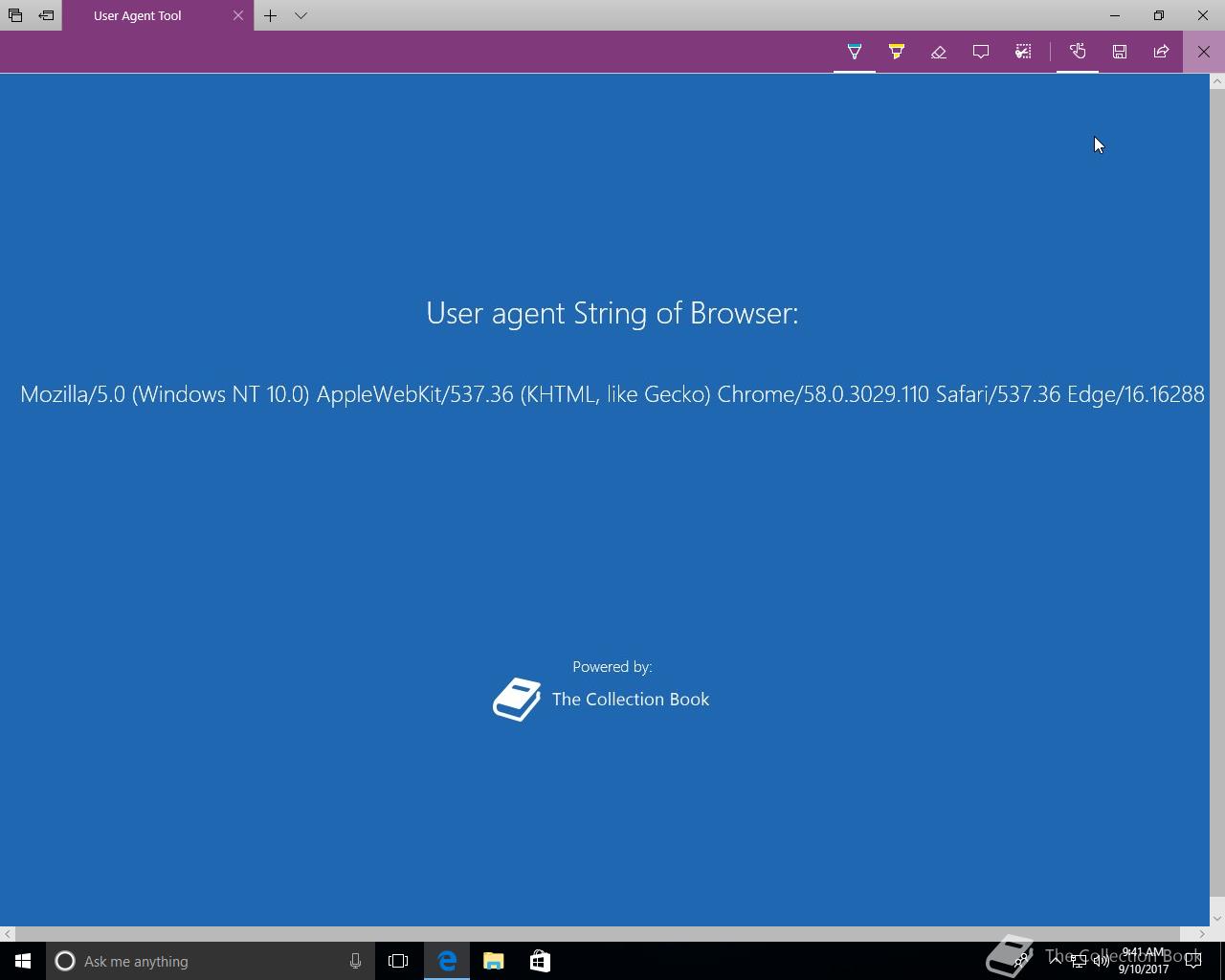Open Windows Store from taskbar
This screenshot has width=1225, height=980.
[540, 961]
